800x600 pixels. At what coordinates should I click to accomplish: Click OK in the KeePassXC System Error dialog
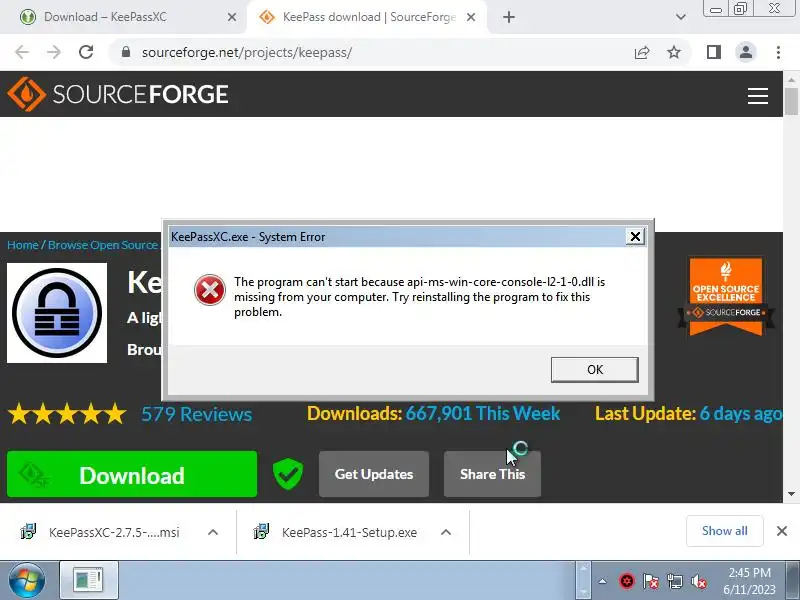pyautogui.click(x=594, y=369)
